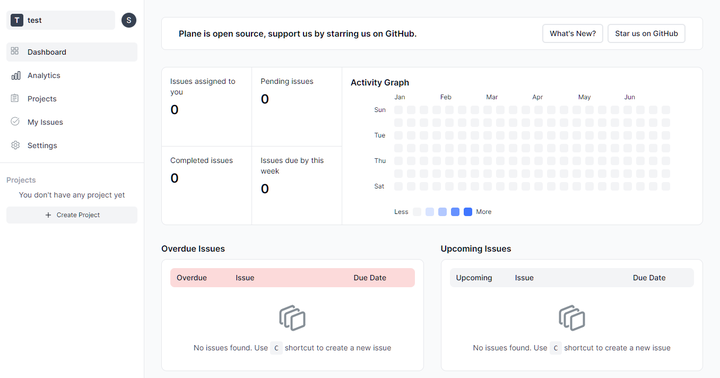
Task: Click Due Date header in Overdue table
Action: tap(370, 278)
